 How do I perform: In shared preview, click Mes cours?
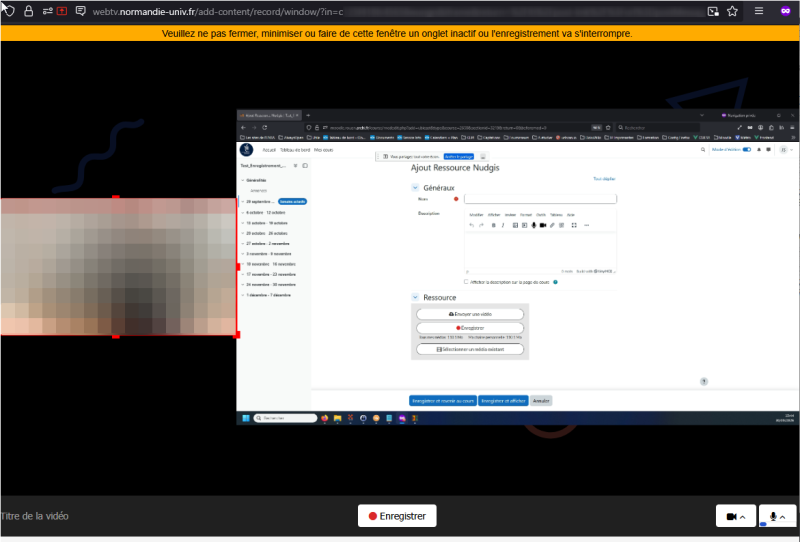point(323,150)
